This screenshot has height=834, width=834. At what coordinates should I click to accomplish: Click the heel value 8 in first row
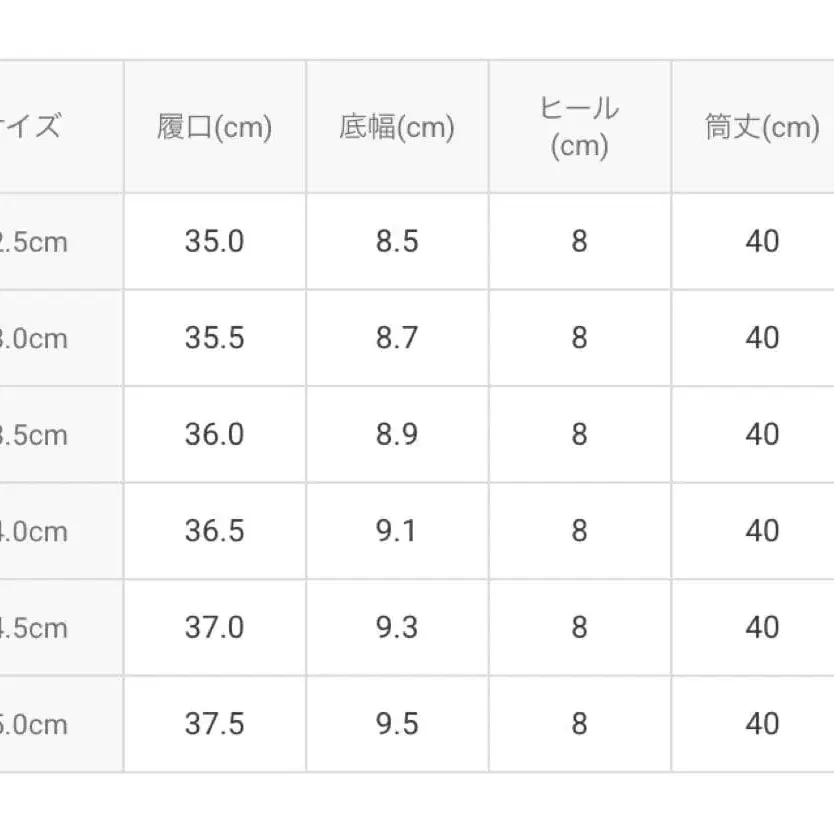(579, 242)
